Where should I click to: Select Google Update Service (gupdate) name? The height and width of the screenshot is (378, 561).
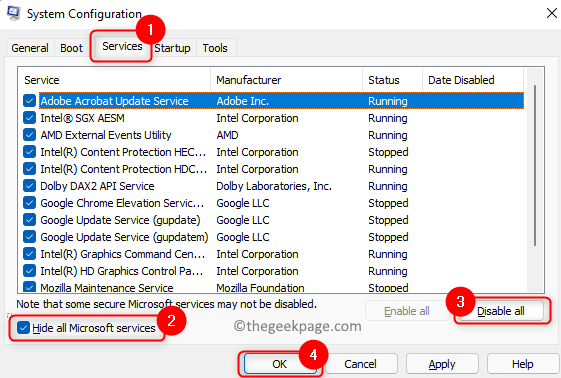pos(120,220)
